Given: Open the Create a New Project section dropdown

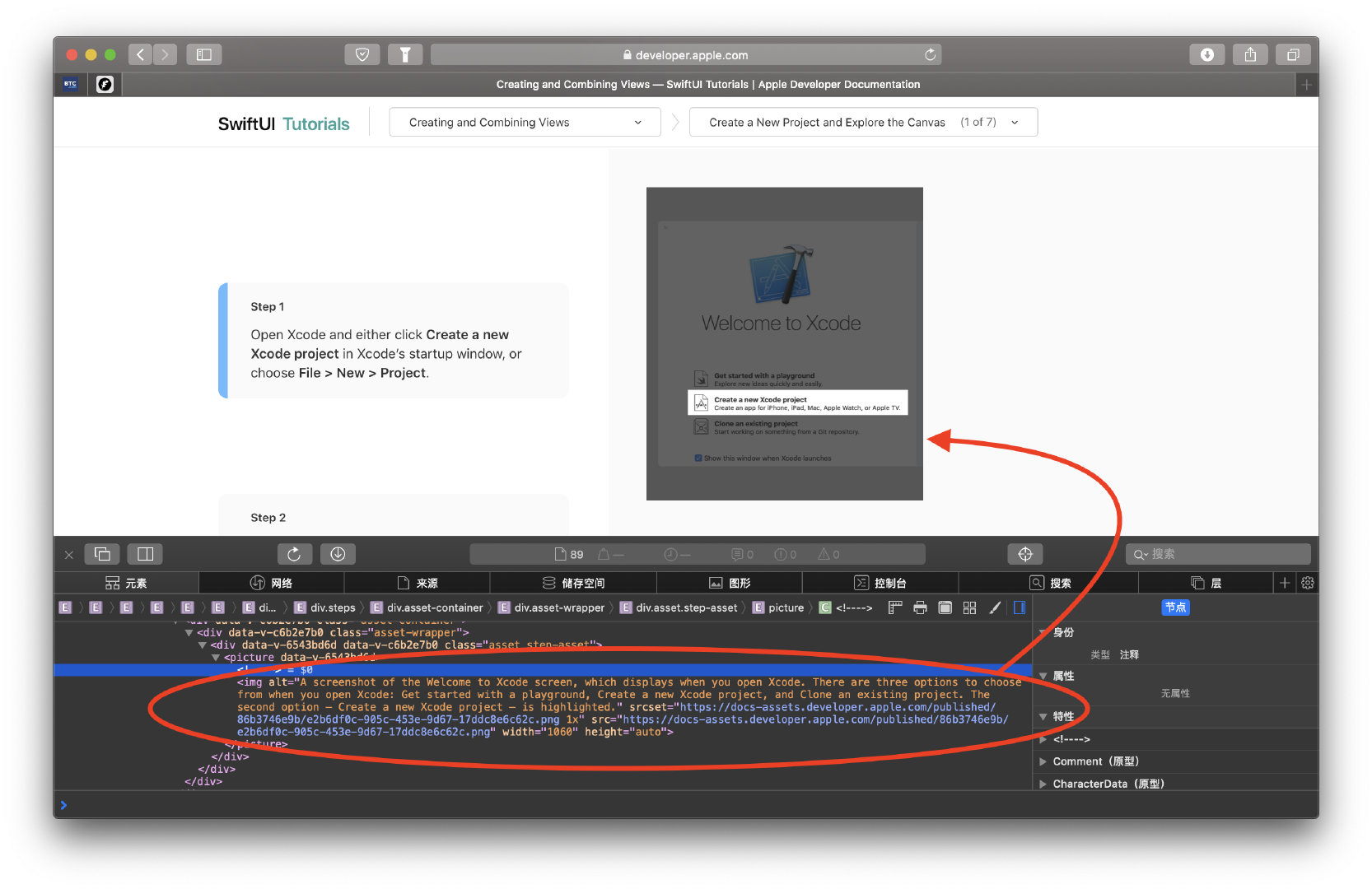Looking at the screenshot, I should pyautogui.click(x=863, y=123).
